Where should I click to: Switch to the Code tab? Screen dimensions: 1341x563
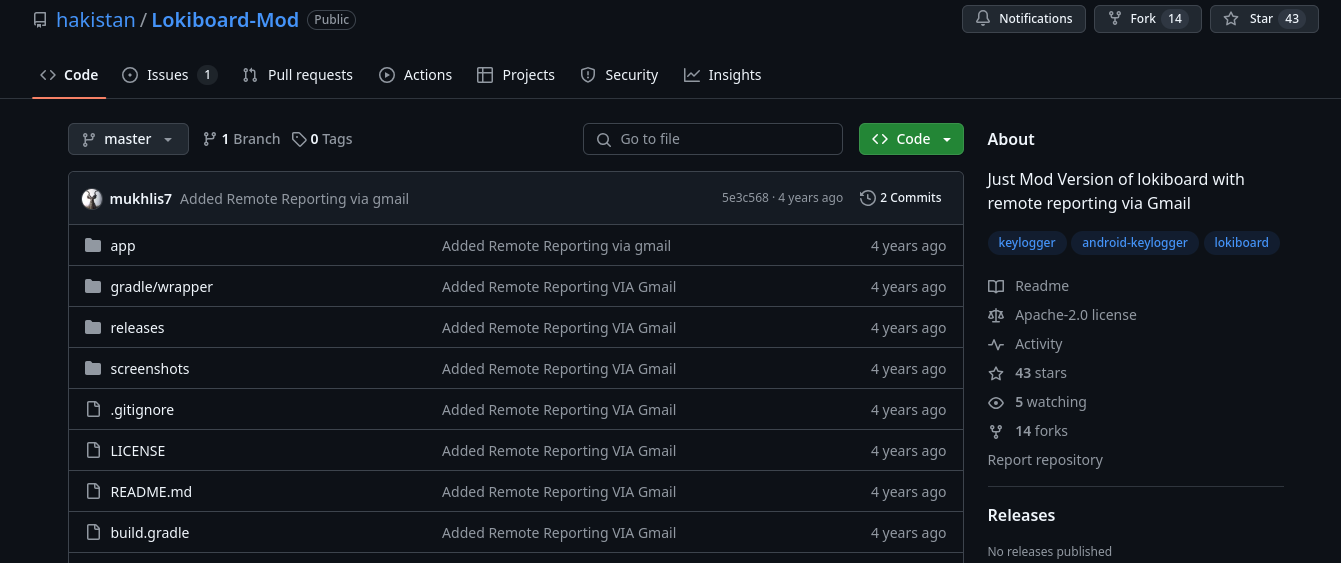(69, 75)
